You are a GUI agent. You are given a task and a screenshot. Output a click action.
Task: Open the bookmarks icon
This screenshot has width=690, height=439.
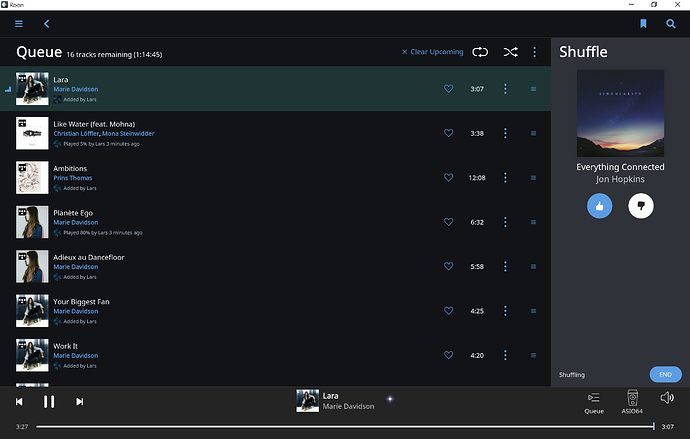[643, 24]
